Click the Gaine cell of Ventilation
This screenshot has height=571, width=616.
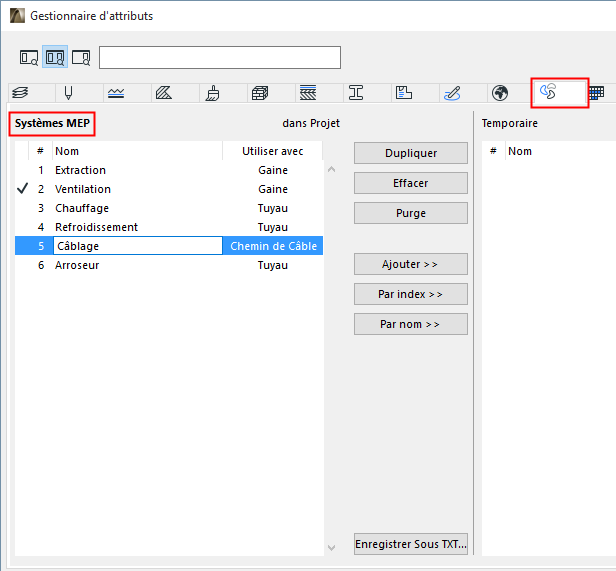[273, 189]
